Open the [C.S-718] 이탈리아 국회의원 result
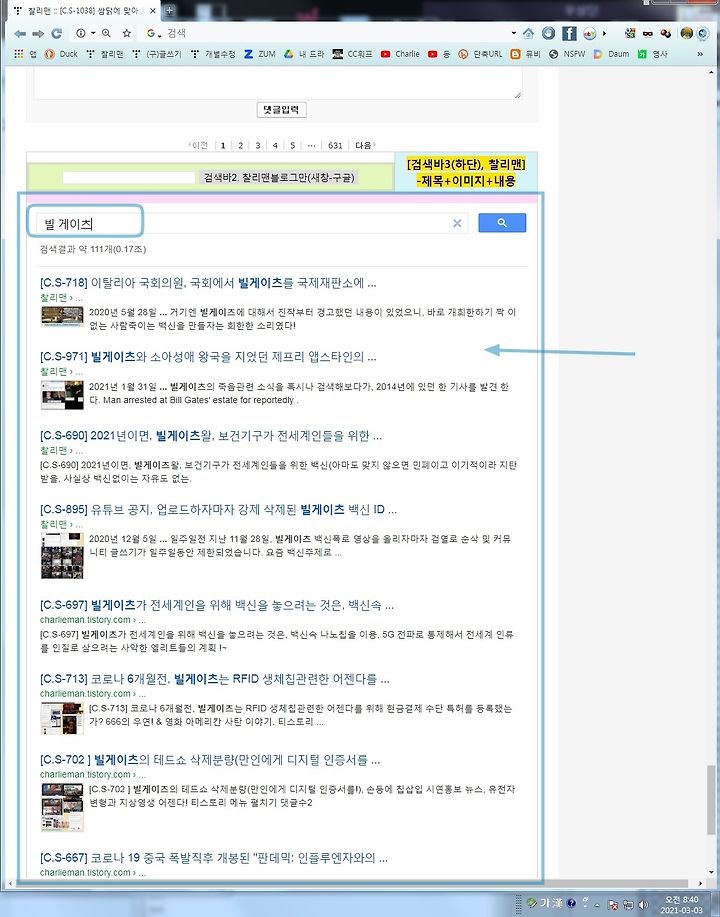The image size is (720, 917). pyautogui.click(x=208, y=283)
